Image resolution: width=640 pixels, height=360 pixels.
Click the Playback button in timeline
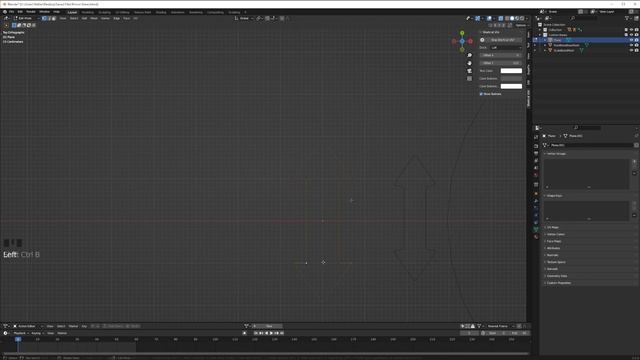(20, 333)
